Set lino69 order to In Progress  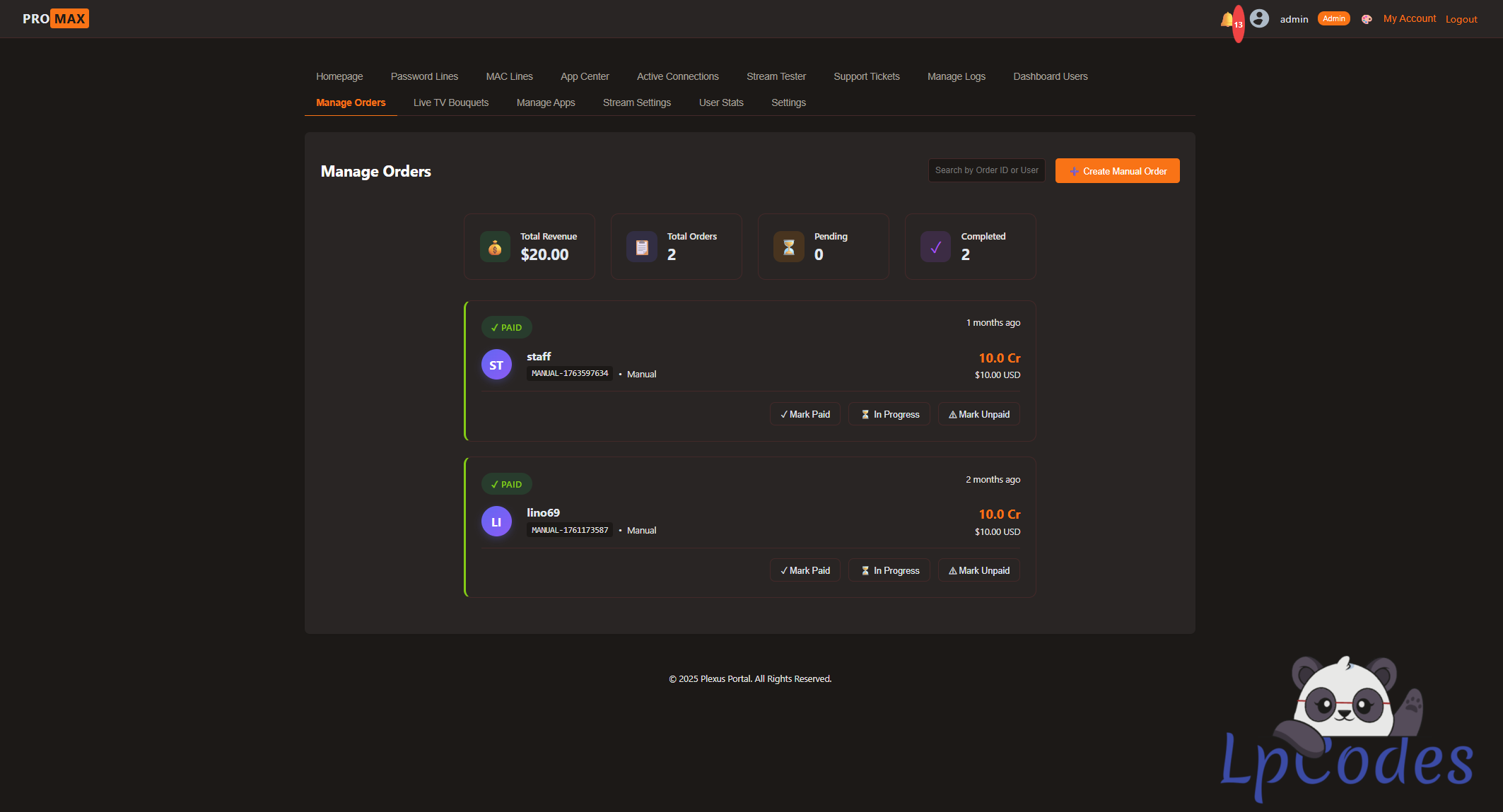click(889, 570)
